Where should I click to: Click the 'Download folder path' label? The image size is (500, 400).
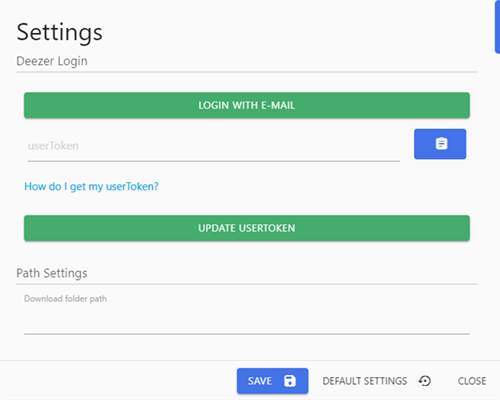[x=65, y=298]
